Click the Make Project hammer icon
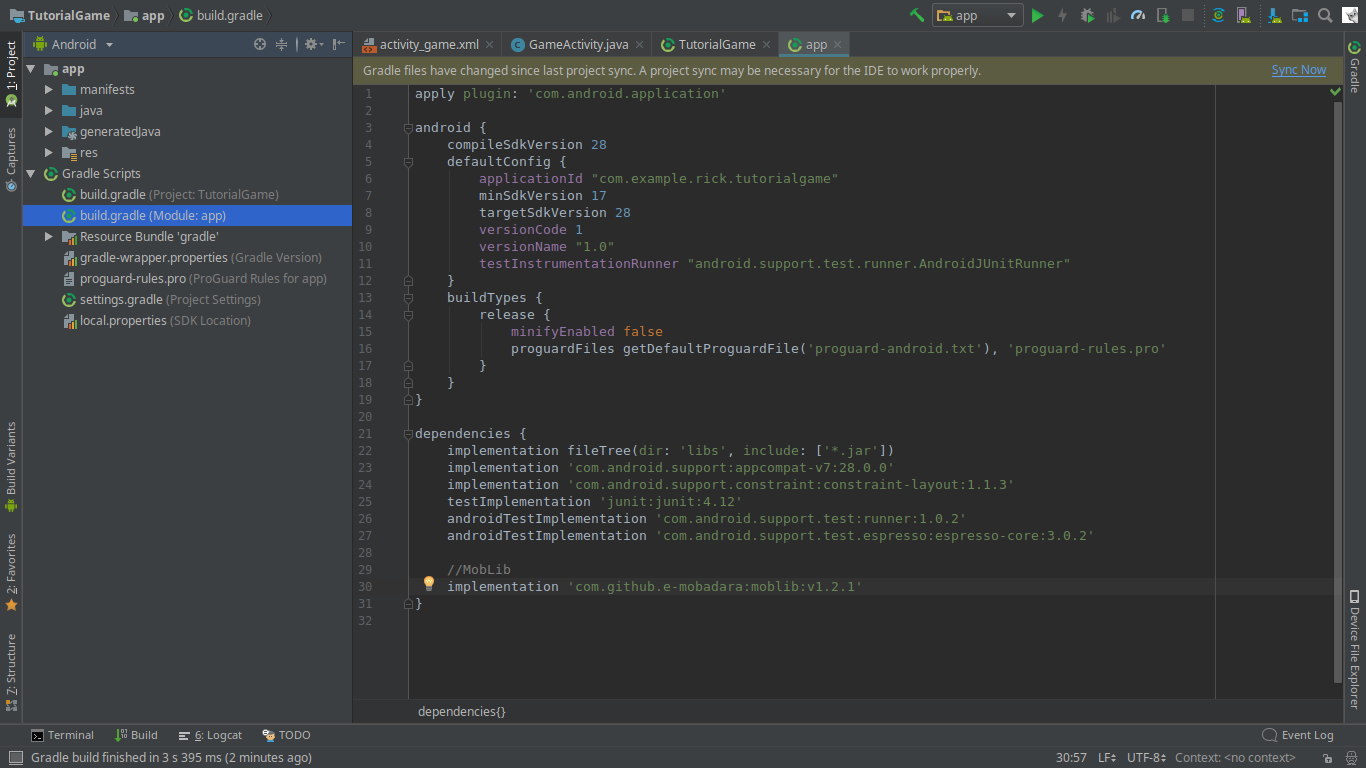Screen dimensions: 1366x768 (x=916, y=15)
